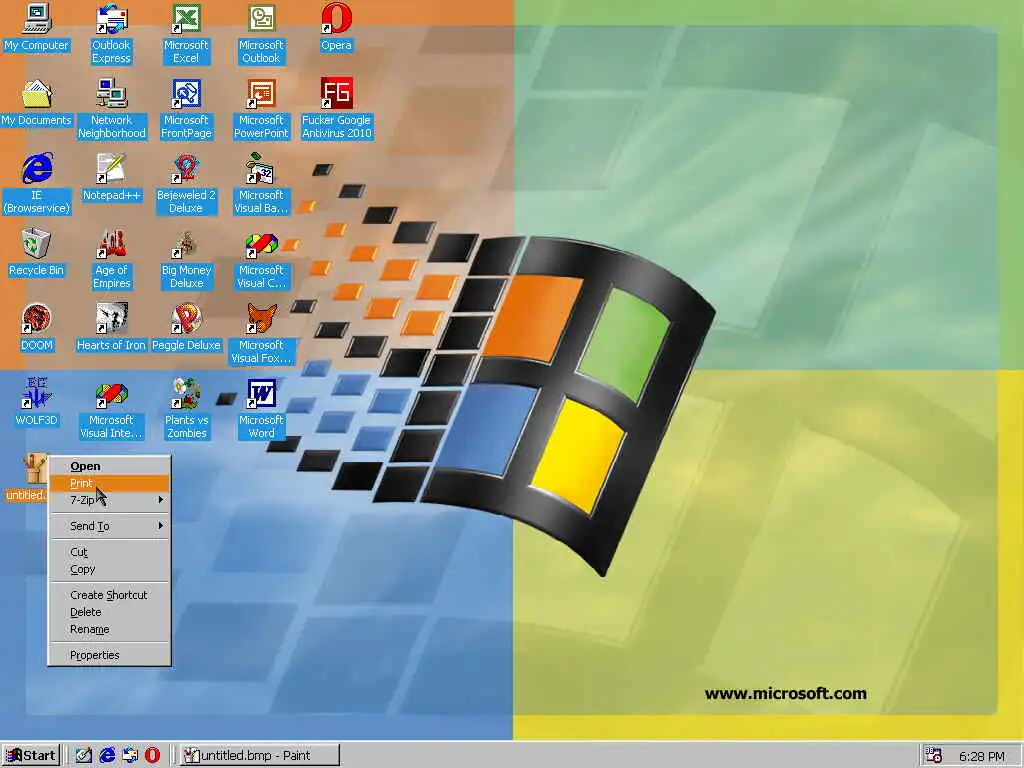The height and width of the screenshot is (768, 1024).
Task: Choose Rename in the context menu
Action: [x=110, y=630]
